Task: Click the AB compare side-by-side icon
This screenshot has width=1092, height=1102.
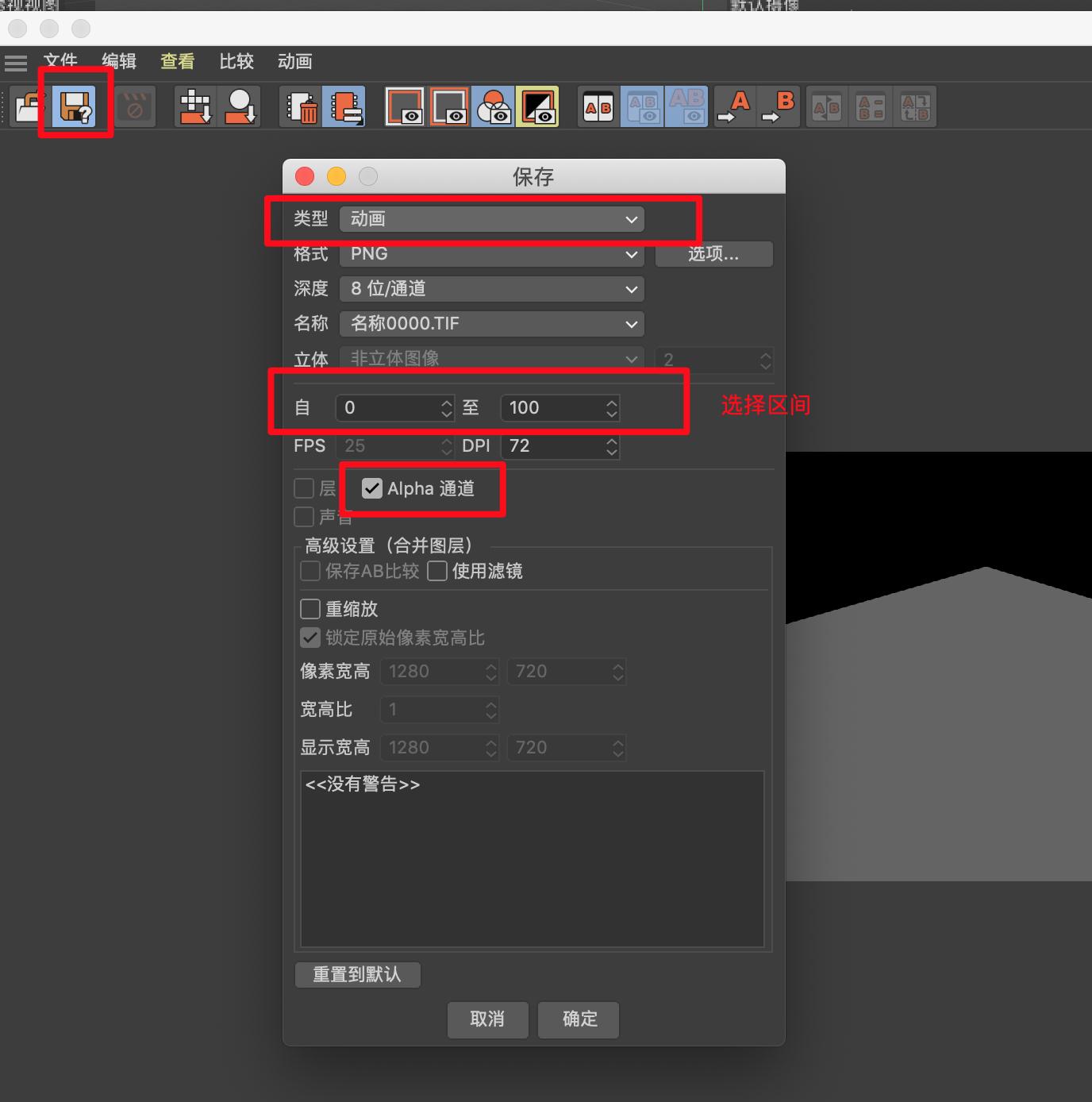Action: [597, 106]
